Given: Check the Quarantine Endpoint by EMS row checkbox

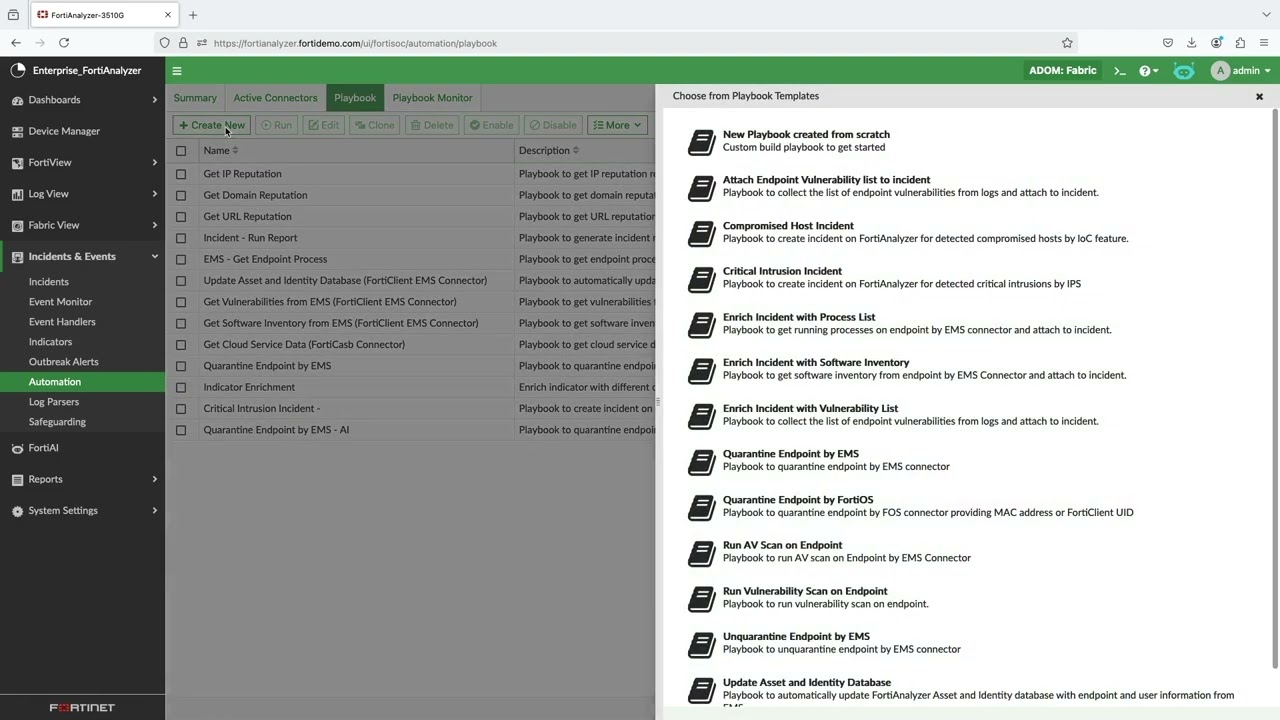Looking at the screenshot, I should (x=181, y=366).
